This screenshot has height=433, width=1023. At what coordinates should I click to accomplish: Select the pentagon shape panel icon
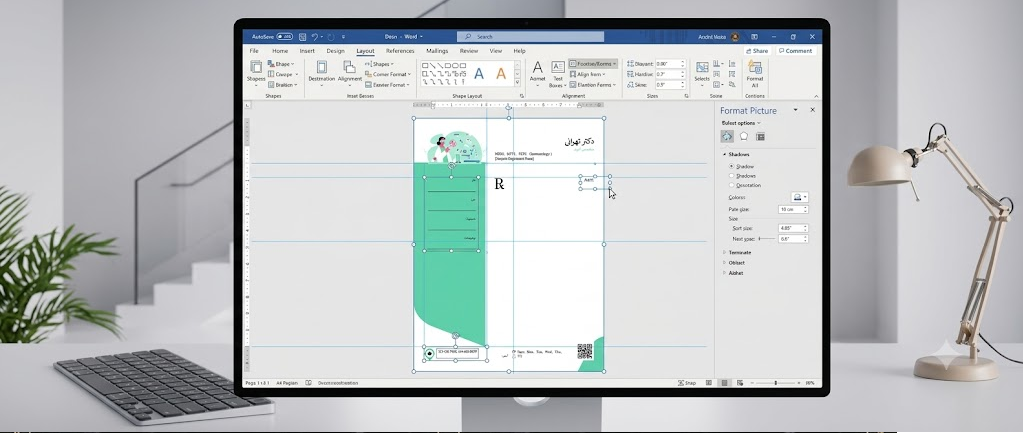744,136
